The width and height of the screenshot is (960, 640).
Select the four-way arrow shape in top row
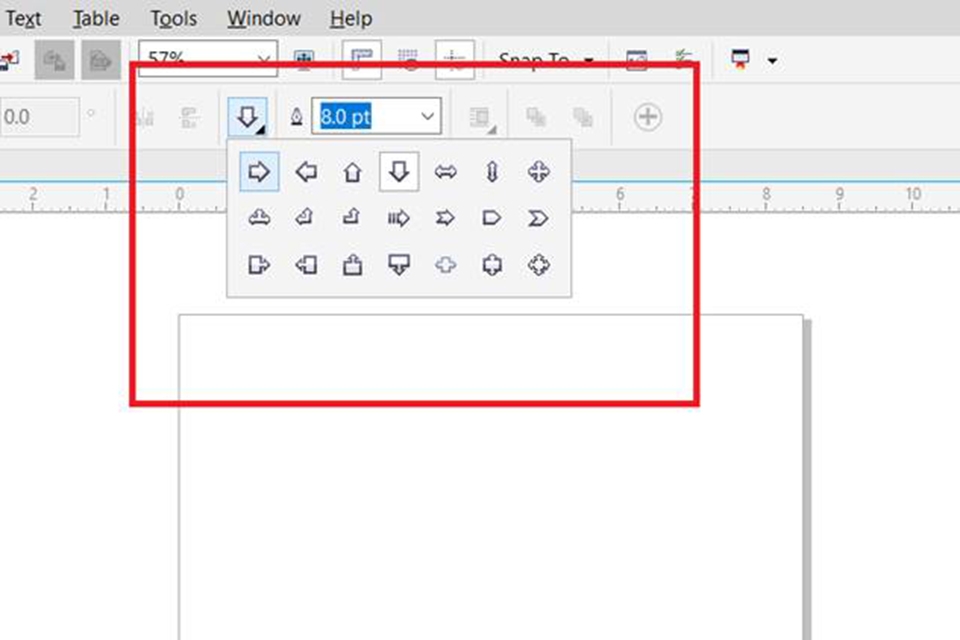click(x=538, y=171)
